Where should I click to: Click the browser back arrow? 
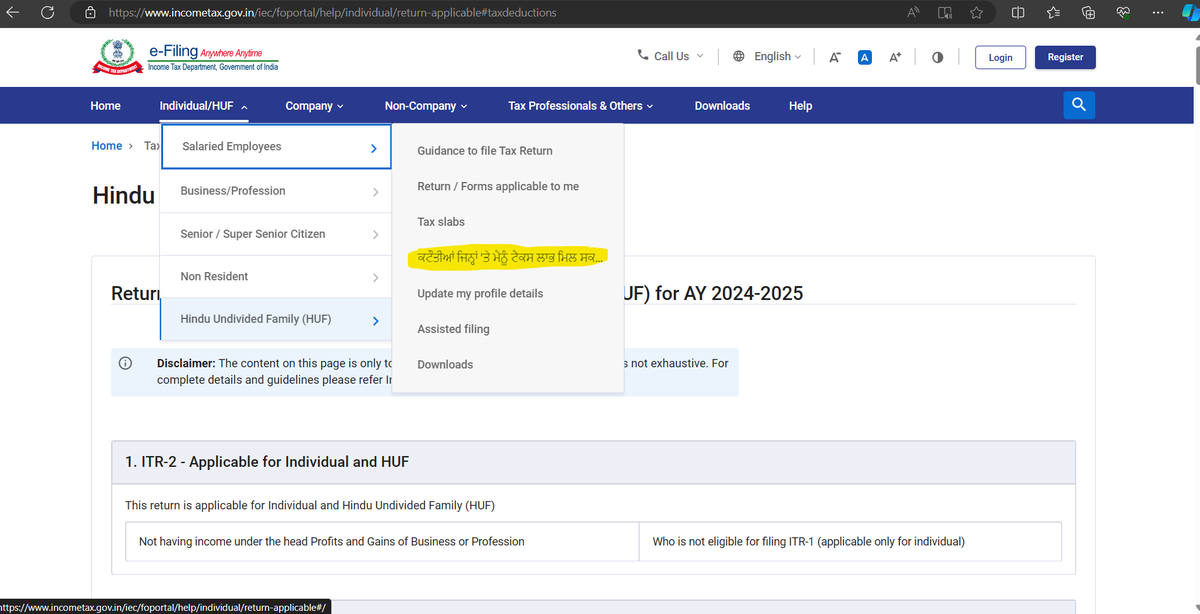(x=14, y=13)
